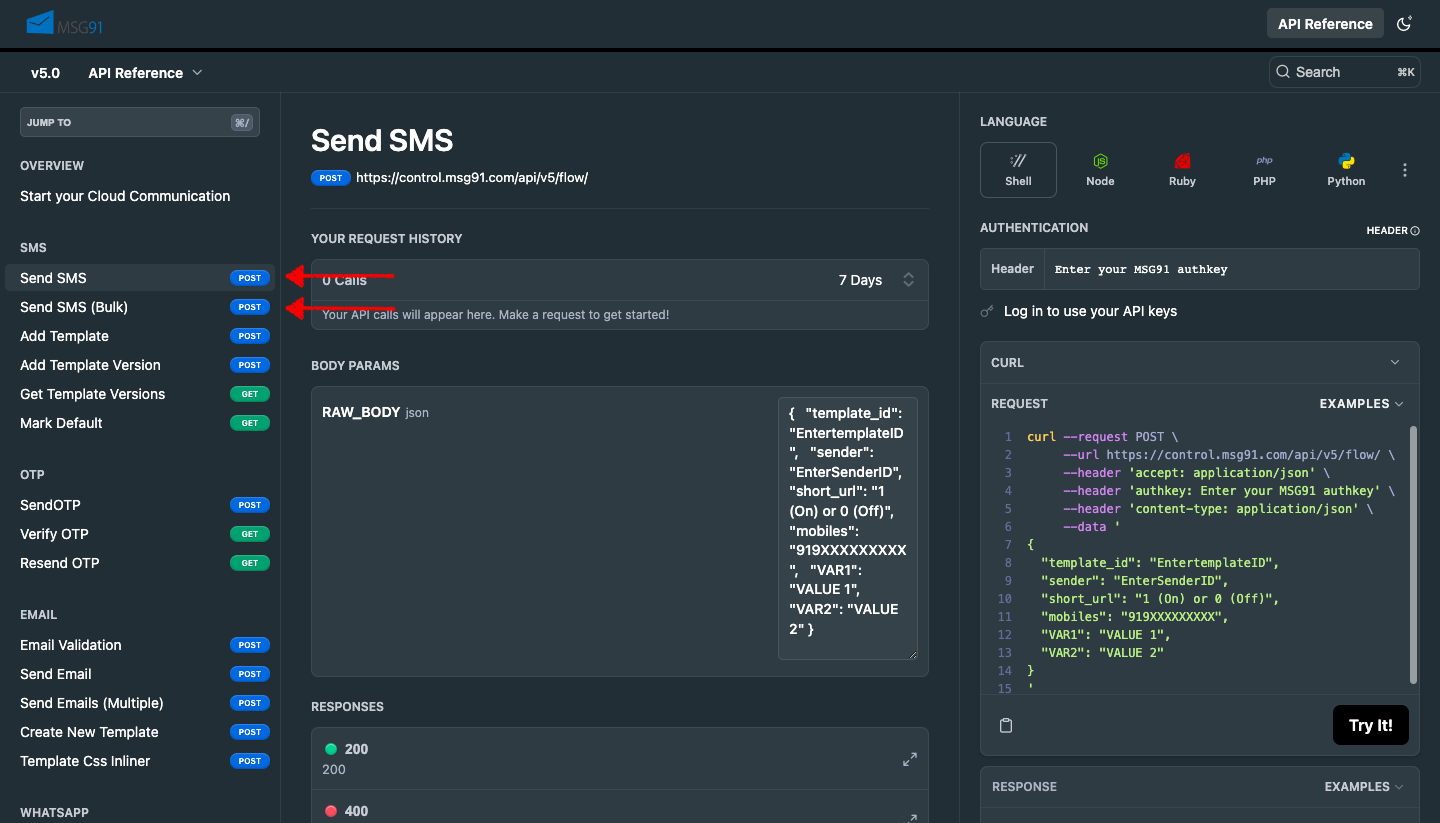
Task: Click the Send SMS page heading
Action: coord(382,140)
